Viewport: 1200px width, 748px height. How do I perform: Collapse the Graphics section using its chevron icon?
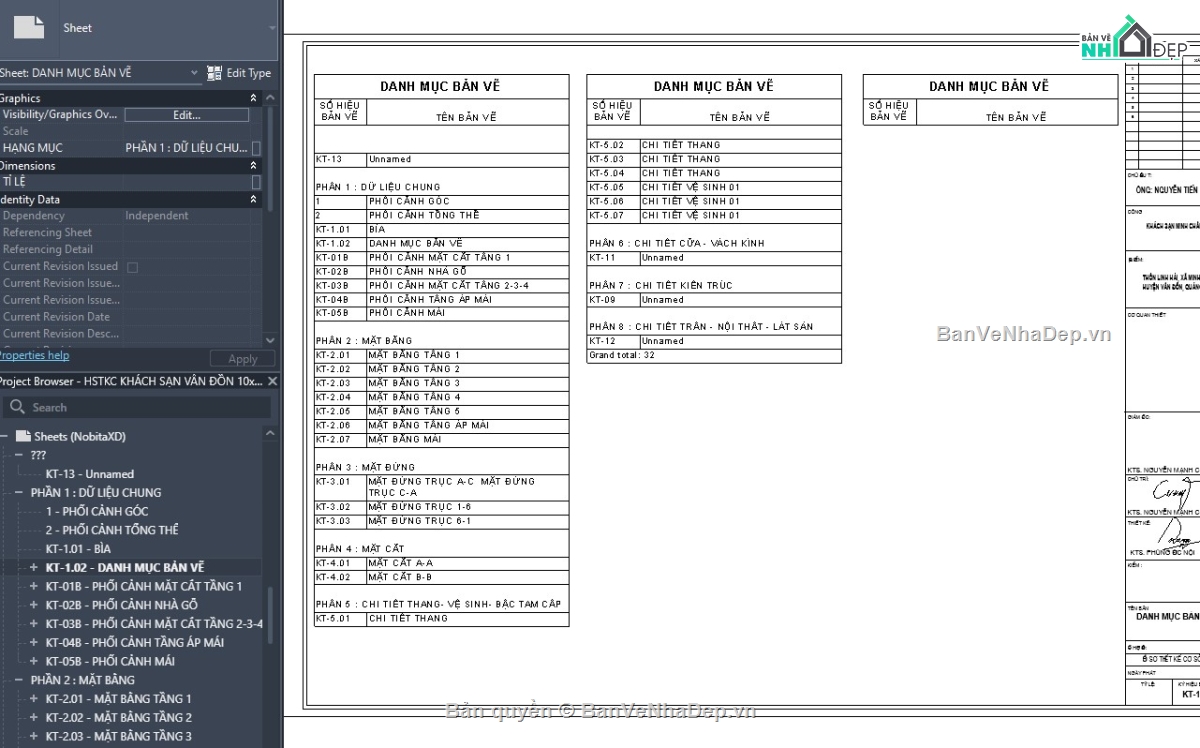click(253, 98)
